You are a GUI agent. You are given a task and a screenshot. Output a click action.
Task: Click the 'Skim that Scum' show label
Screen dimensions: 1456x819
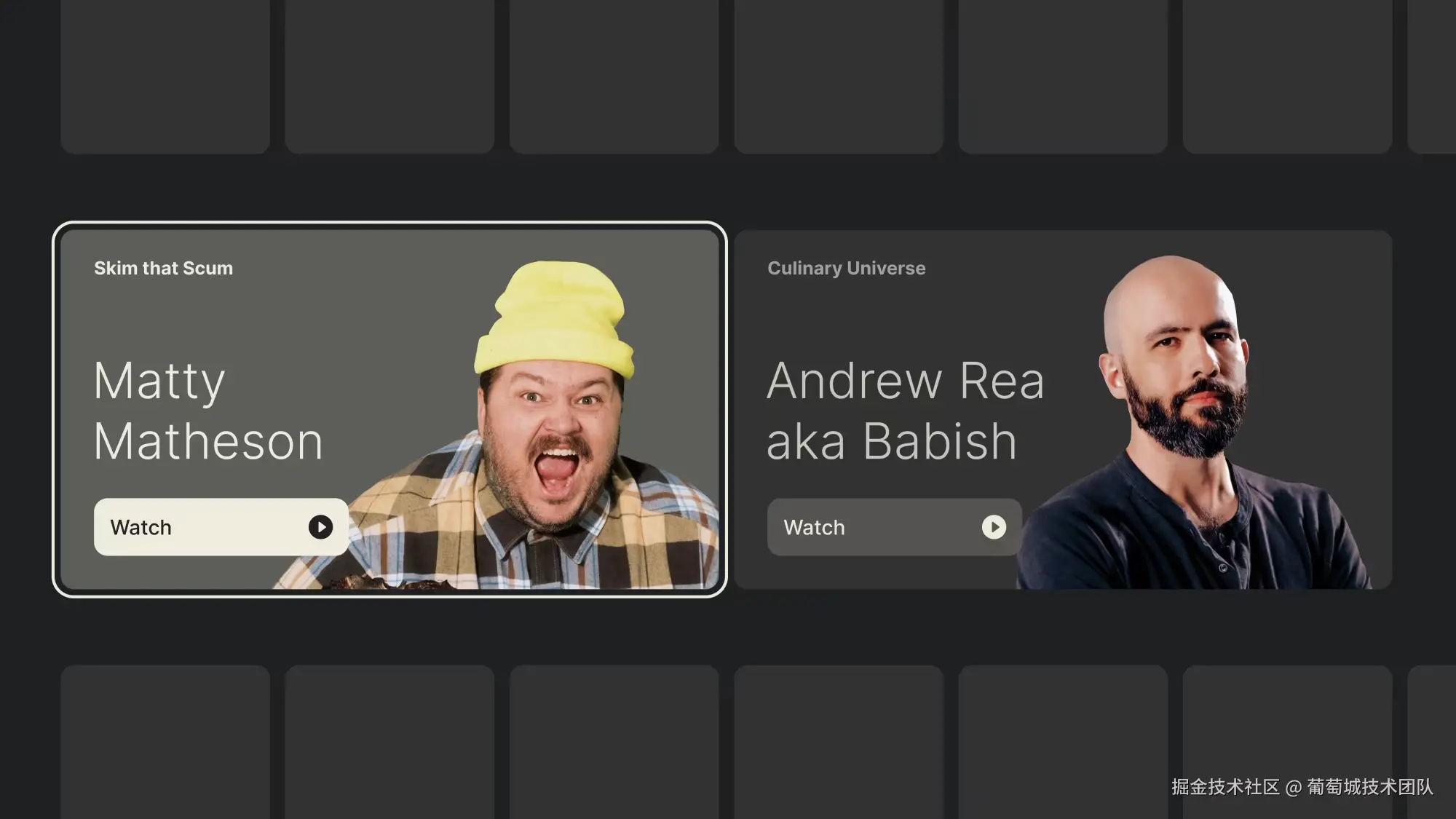(x=163, y=269)
